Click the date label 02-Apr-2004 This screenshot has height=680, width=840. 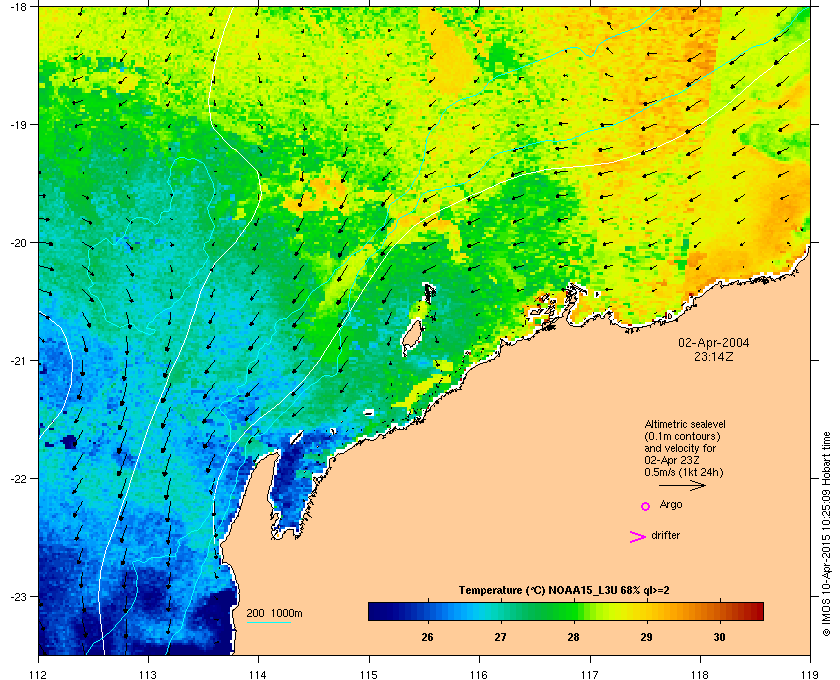[714, 342]
